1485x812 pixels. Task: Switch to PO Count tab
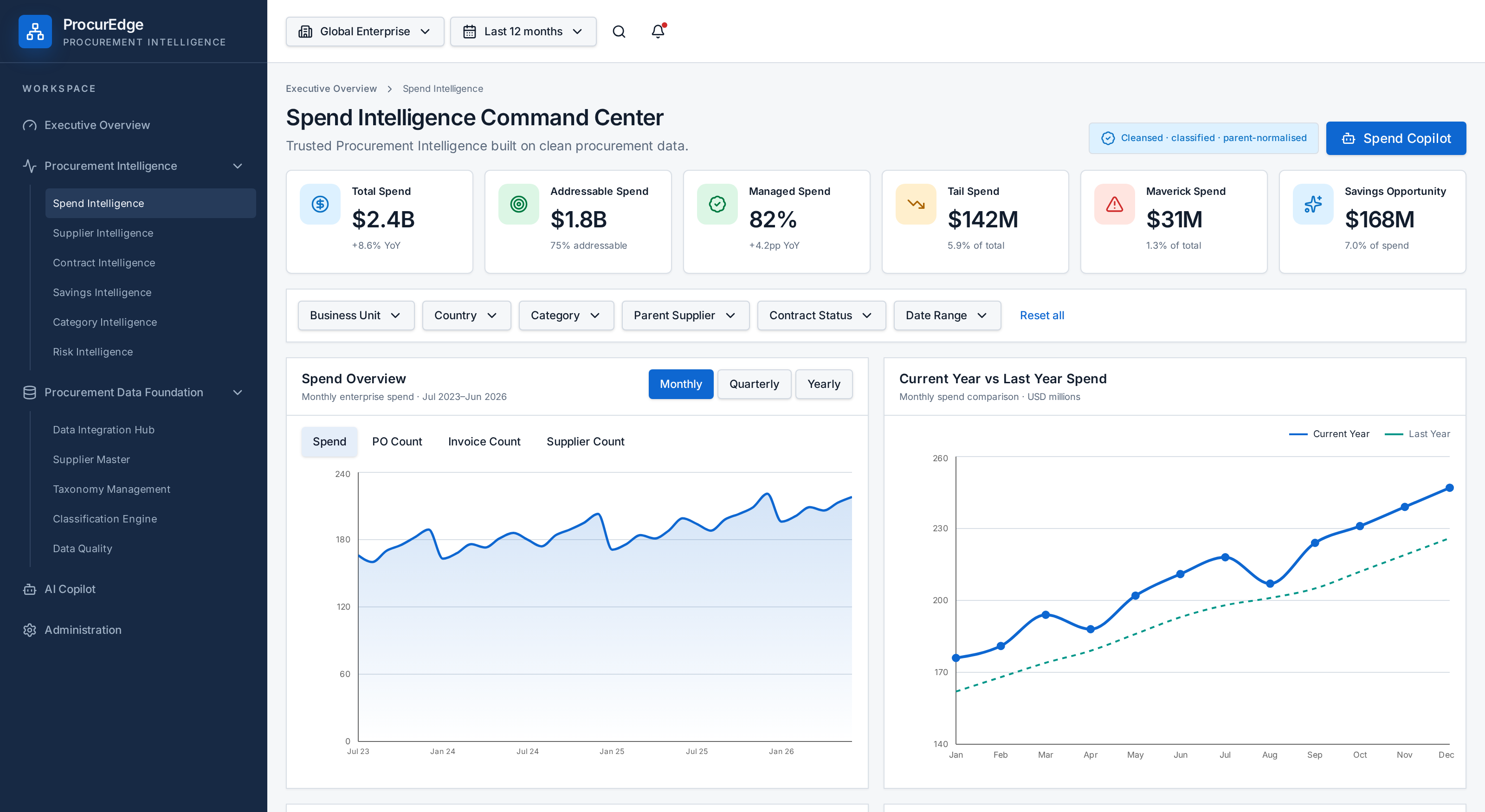(x=397, y=441)
